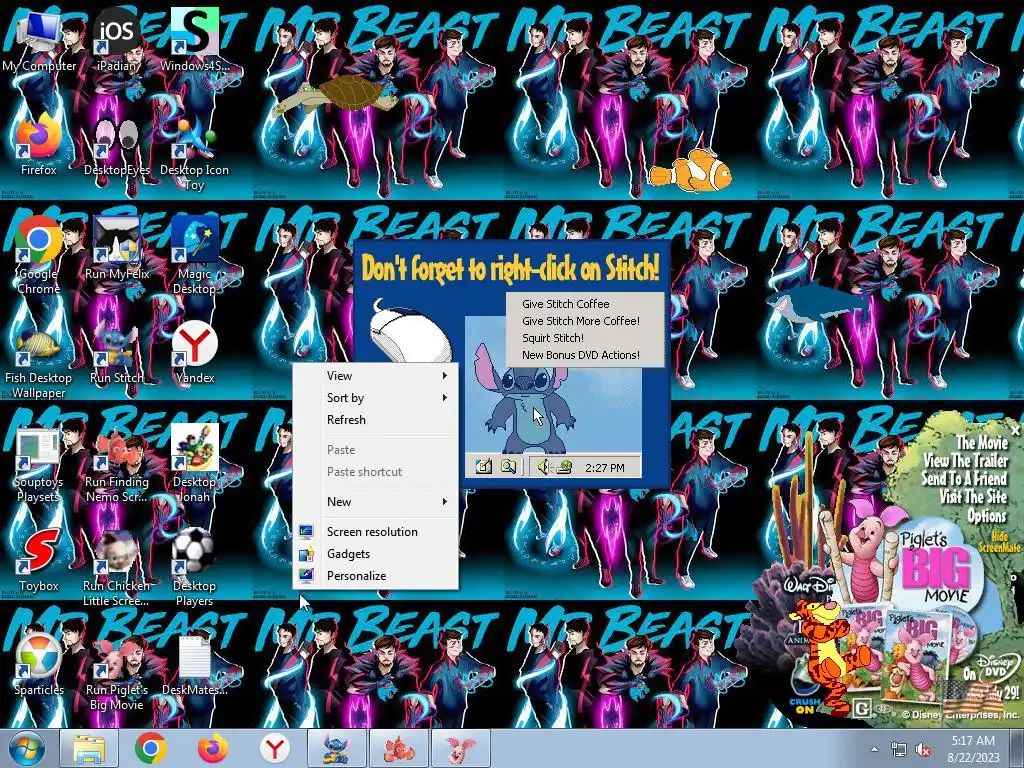This screenshot has height=768, width=1024.
Task: Open Firefox from the taskbar
Action: pyautogui.click(x=213, y=748)
